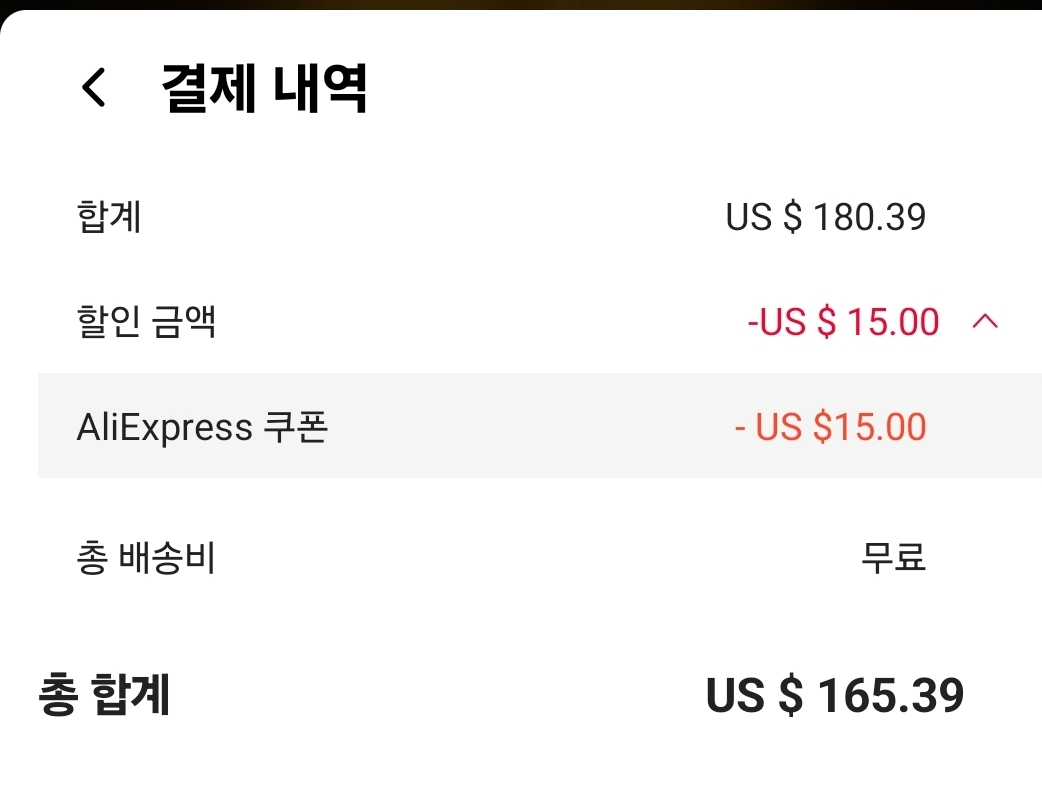Collapse the 할인 금액 discount details chevron

tap(985, 322)
